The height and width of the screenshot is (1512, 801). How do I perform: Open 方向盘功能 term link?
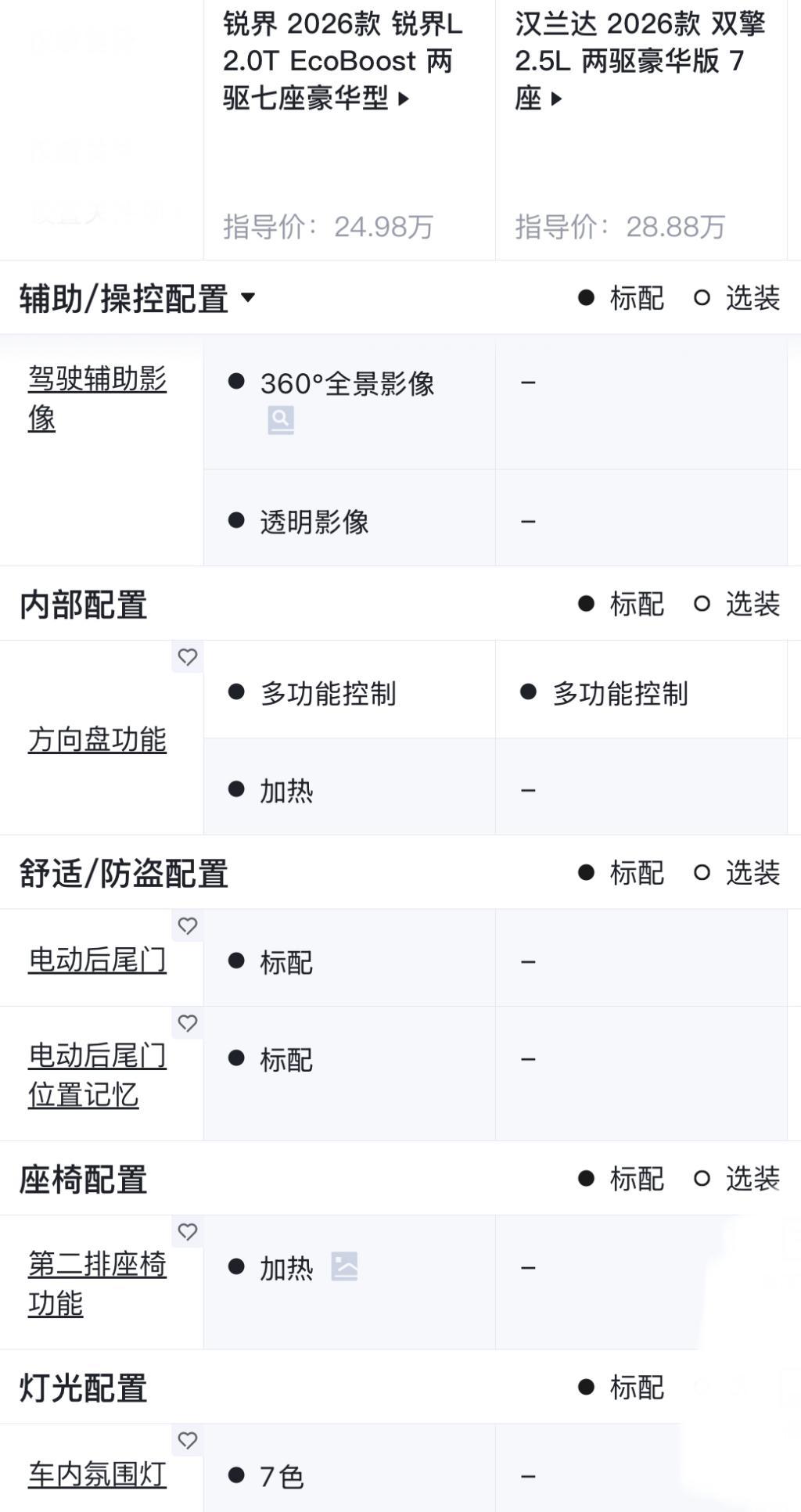coord(97,739)
